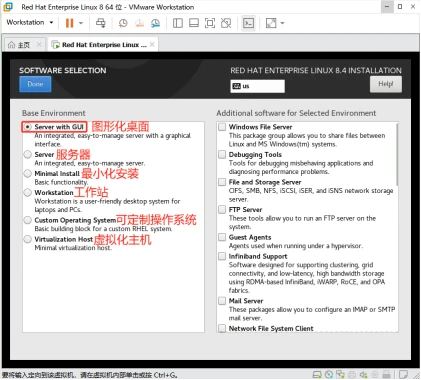Click the blue Done button
This screenshot has width=421, height=380.
[x=35, y=84]
